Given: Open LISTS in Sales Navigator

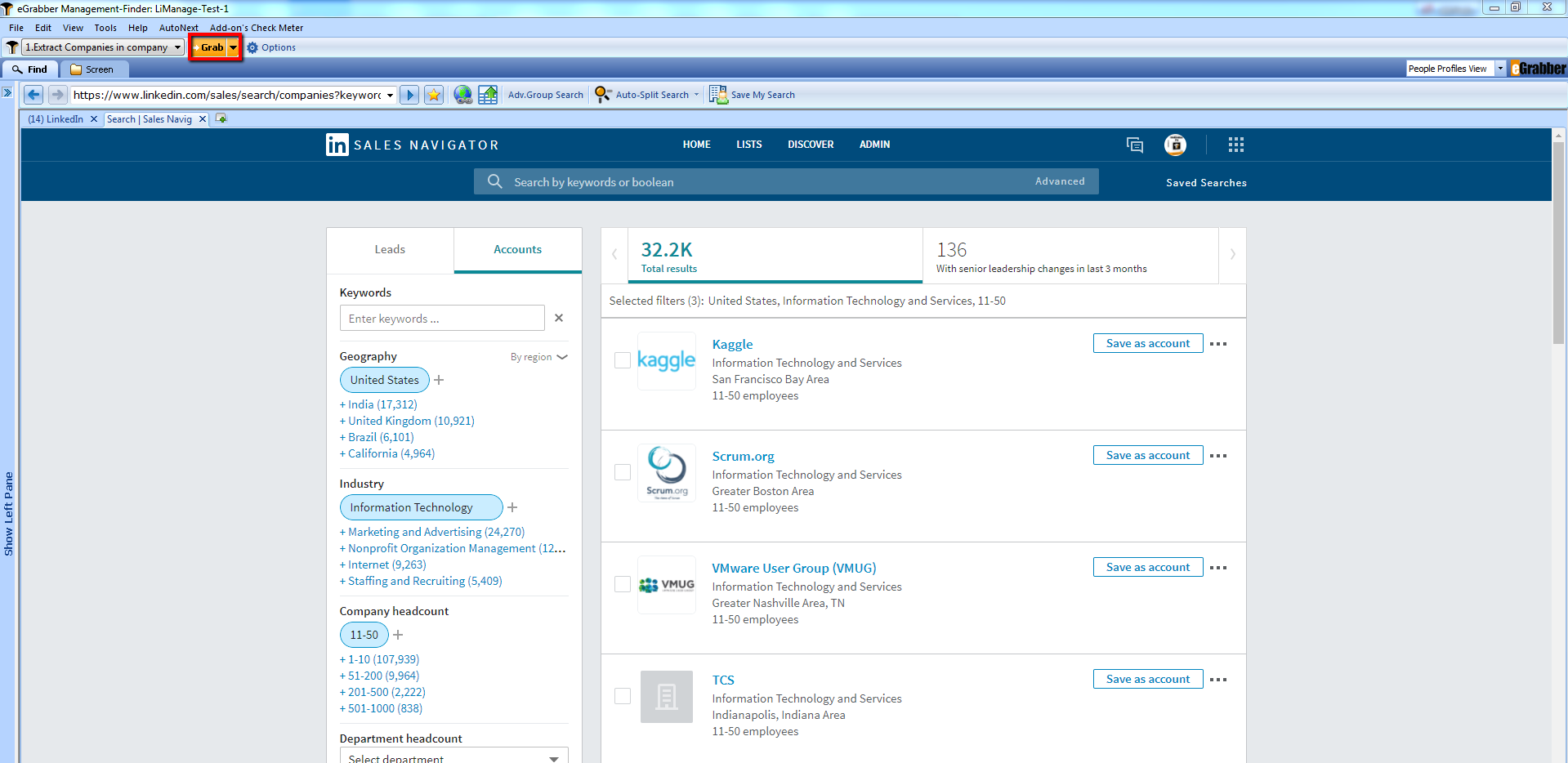Looking at the screenshot, I should [748, 145].
